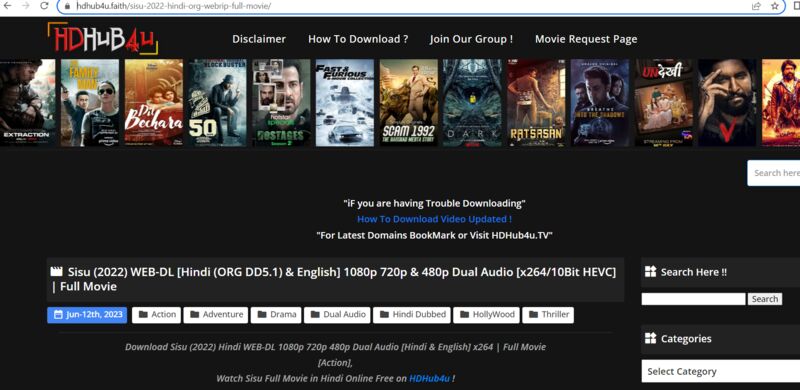800x390 pixels.
Task: Click folder icon on Thriller tag
Action: tap(533, 314)
